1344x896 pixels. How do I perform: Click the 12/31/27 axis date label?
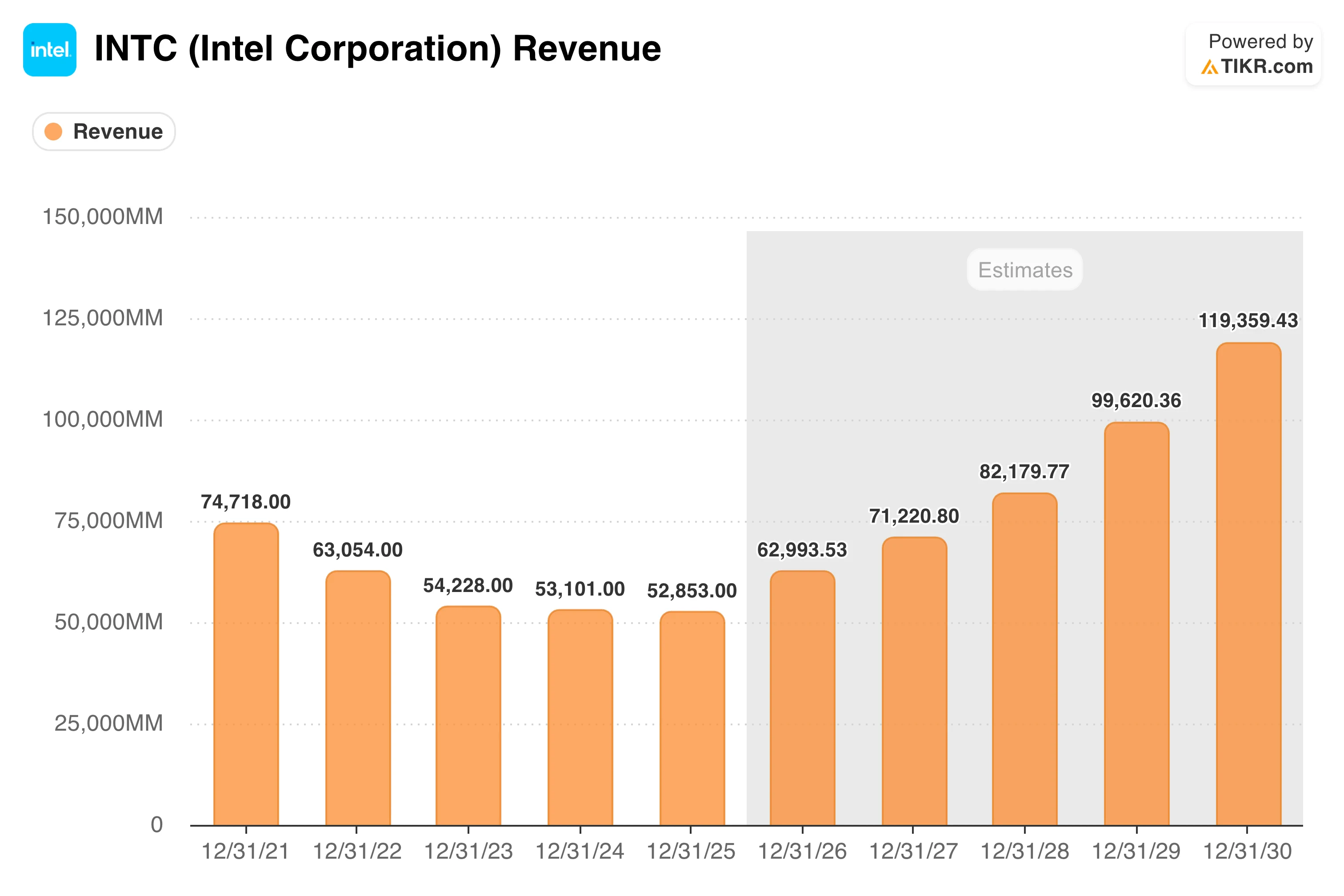[914, 852]
